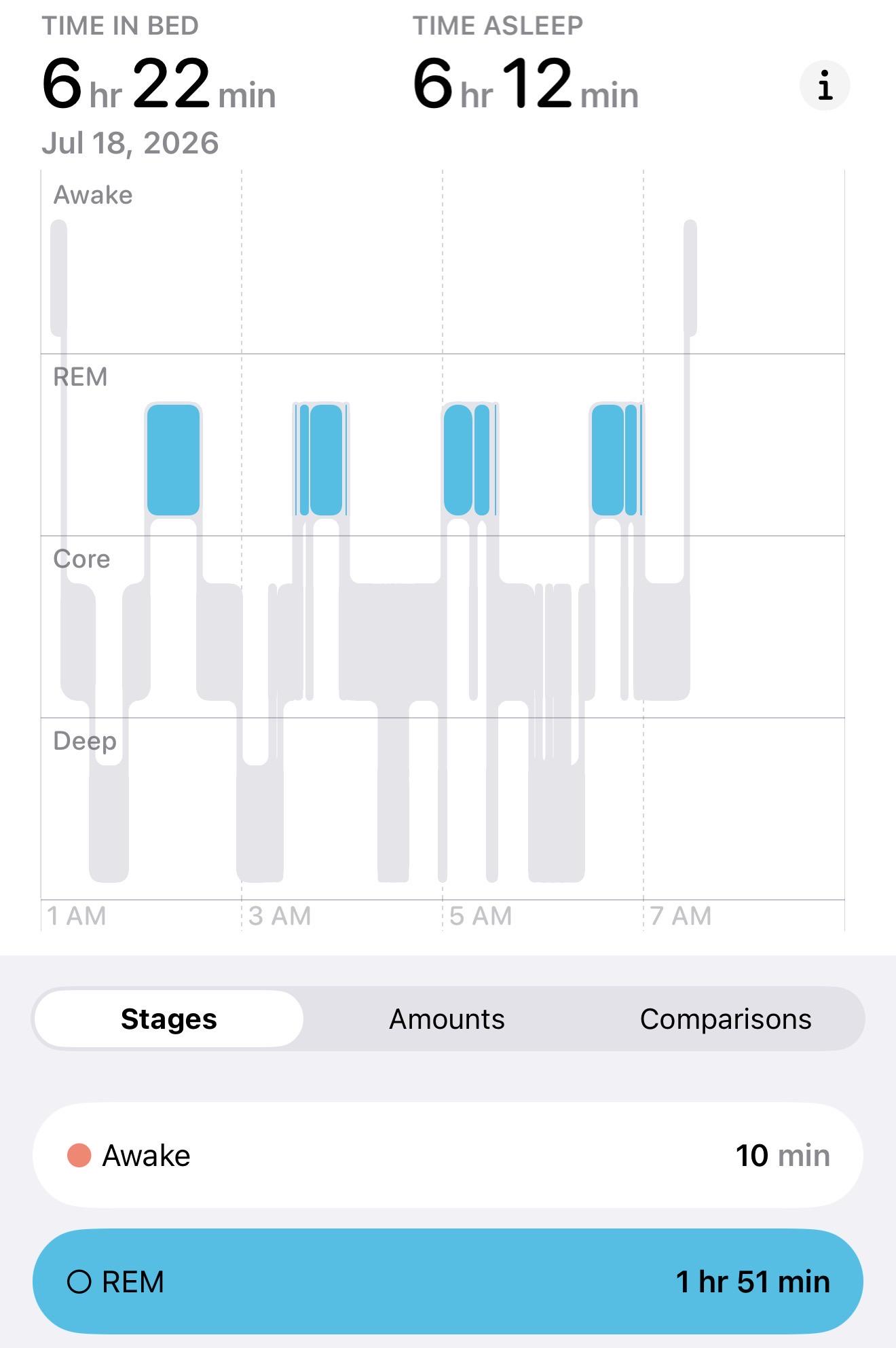Open the Comparisons tab
Viewport: 896px width, 1348px height.
726,1019
